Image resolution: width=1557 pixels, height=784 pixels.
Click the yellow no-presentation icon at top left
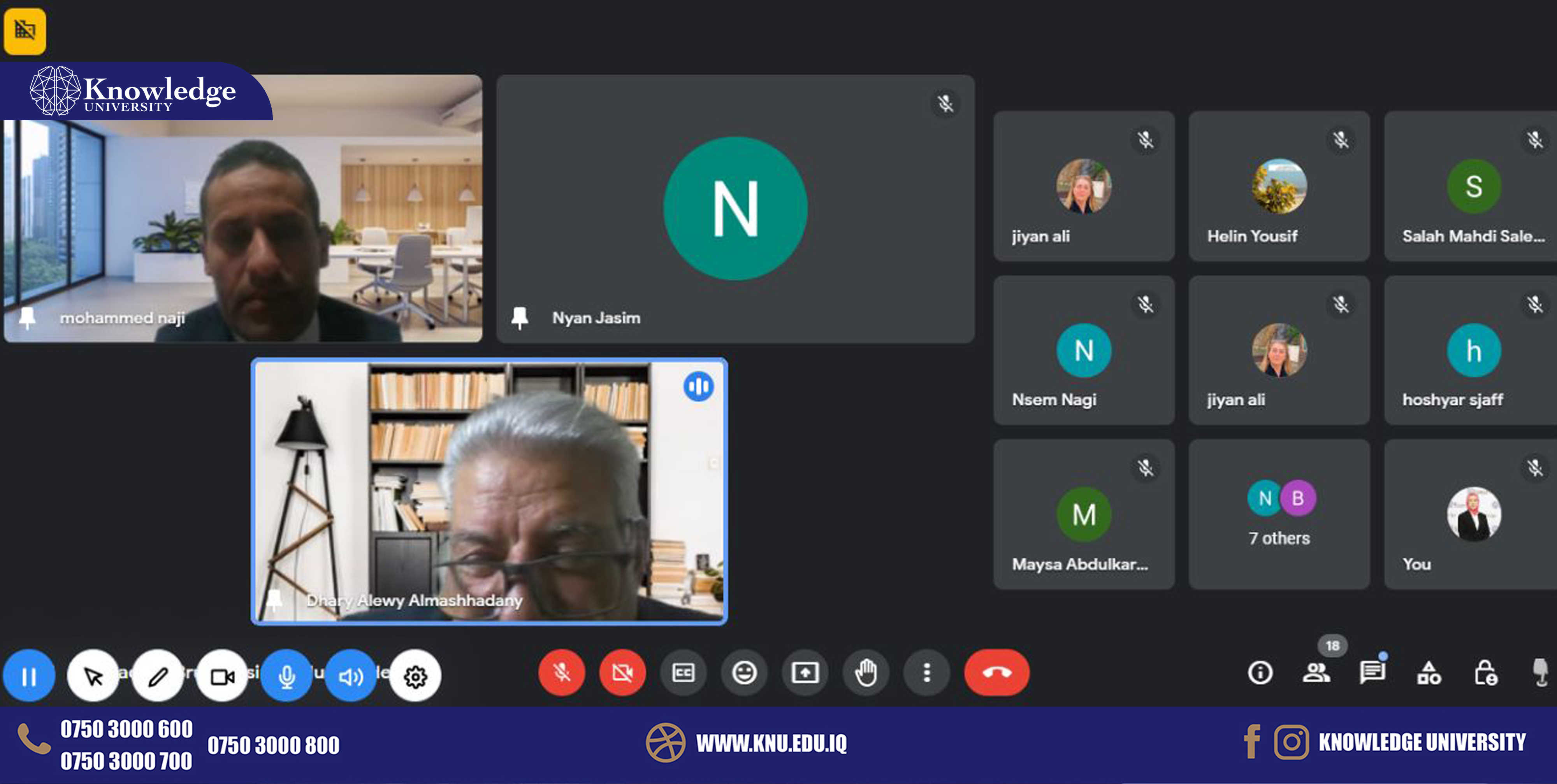(x=25, y=31)
